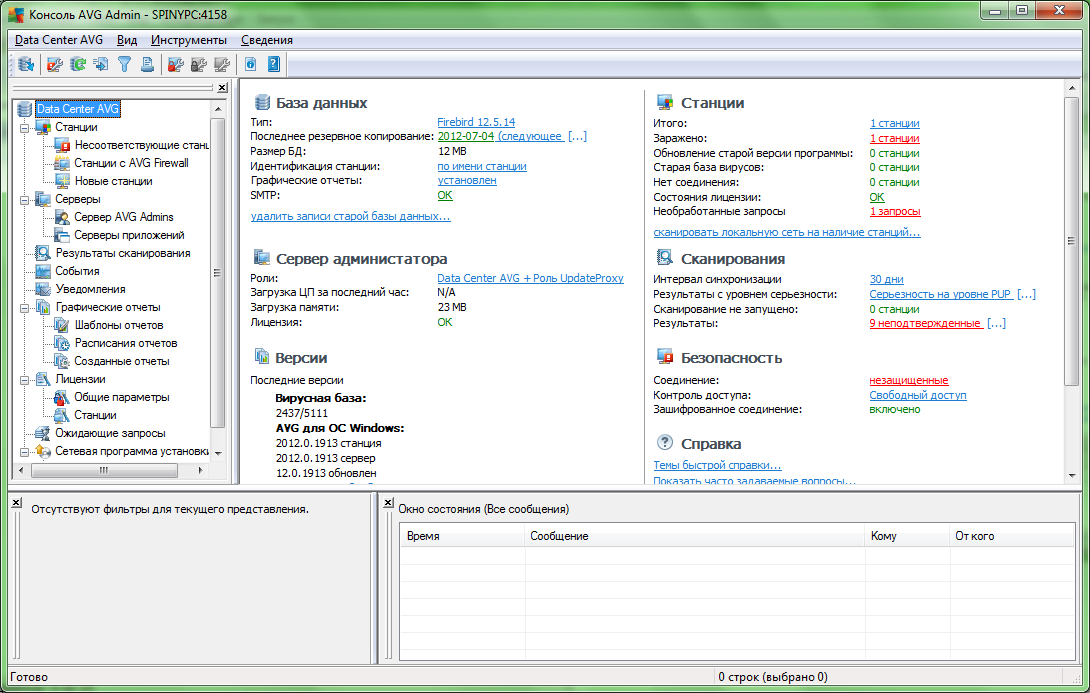Viewport: 1090px width, 693px height.
Task: Click the icon beside Ожидающие запросы
Action: tap(43, 433)
